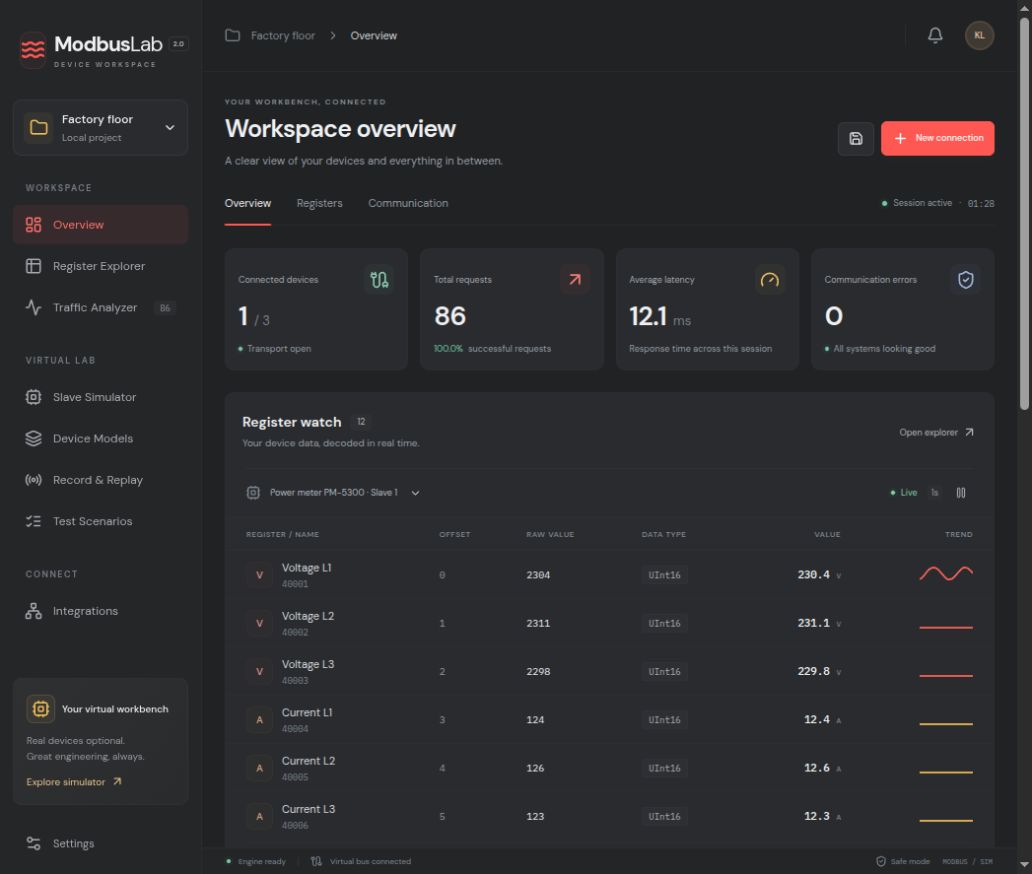Click the Register watch 12 count badge
Viewport: 1032px width, 874px height.
tap(361, 422)
